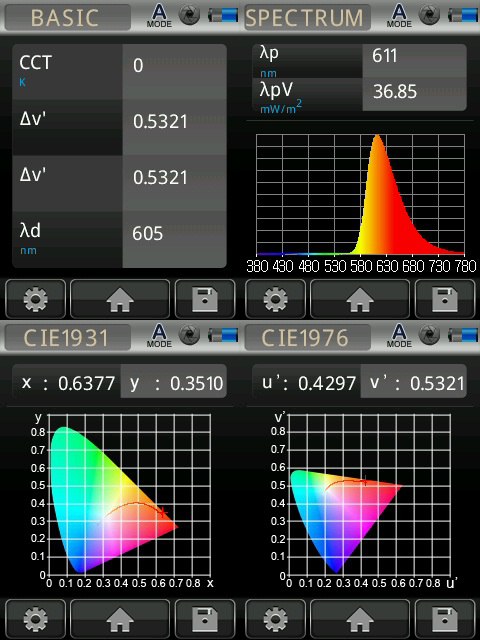This screenshot has height=640, width=480.
Task: Click spectrum peak at 611 nm
Action: click(x=378, y=139)
